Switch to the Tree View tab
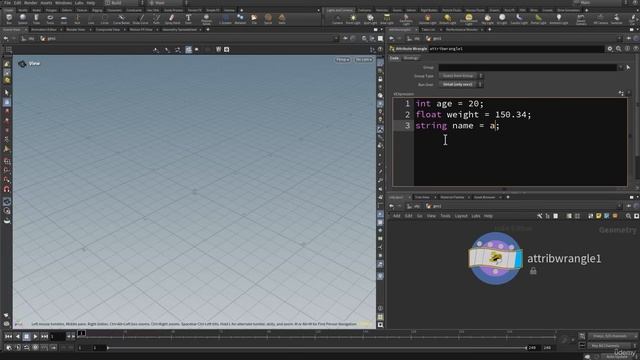Viewport: 640px width, 360px height. (422, 197)
